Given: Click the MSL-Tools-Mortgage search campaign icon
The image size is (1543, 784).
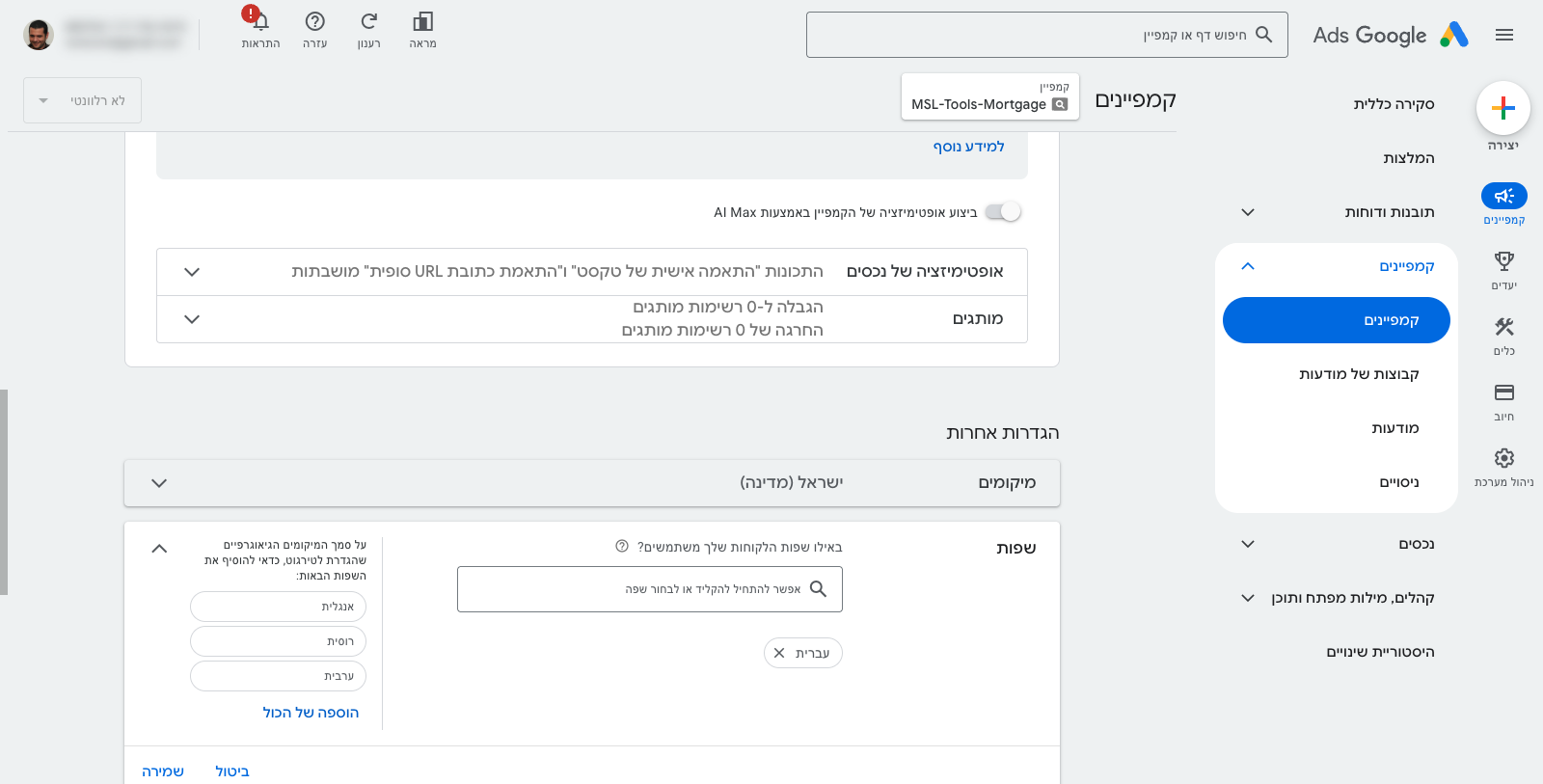Looking at the screenshot, I should click(1060, 104).
